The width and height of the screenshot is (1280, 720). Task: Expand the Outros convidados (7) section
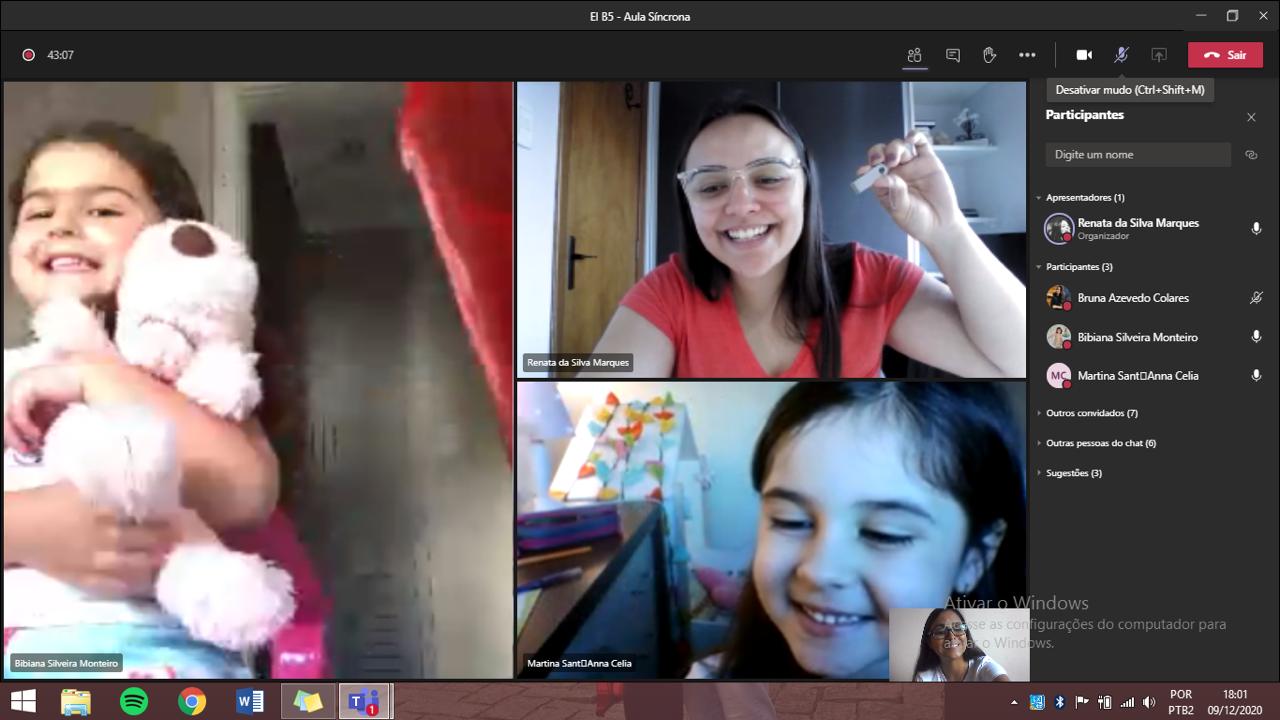[x=1087, y=413]
